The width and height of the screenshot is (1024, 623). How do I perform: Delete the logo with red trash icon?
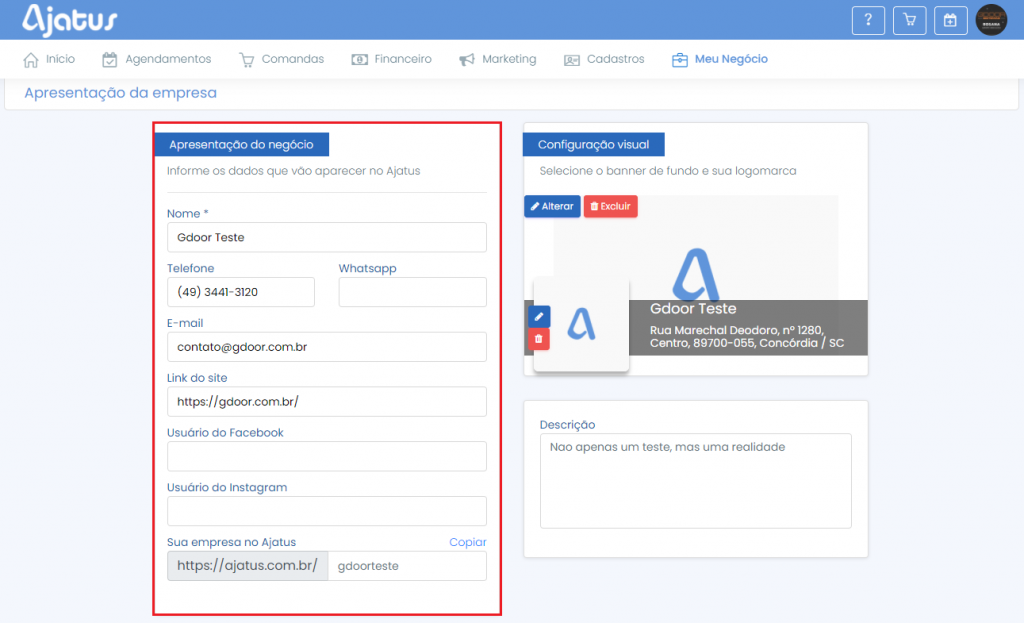[539, 339]
